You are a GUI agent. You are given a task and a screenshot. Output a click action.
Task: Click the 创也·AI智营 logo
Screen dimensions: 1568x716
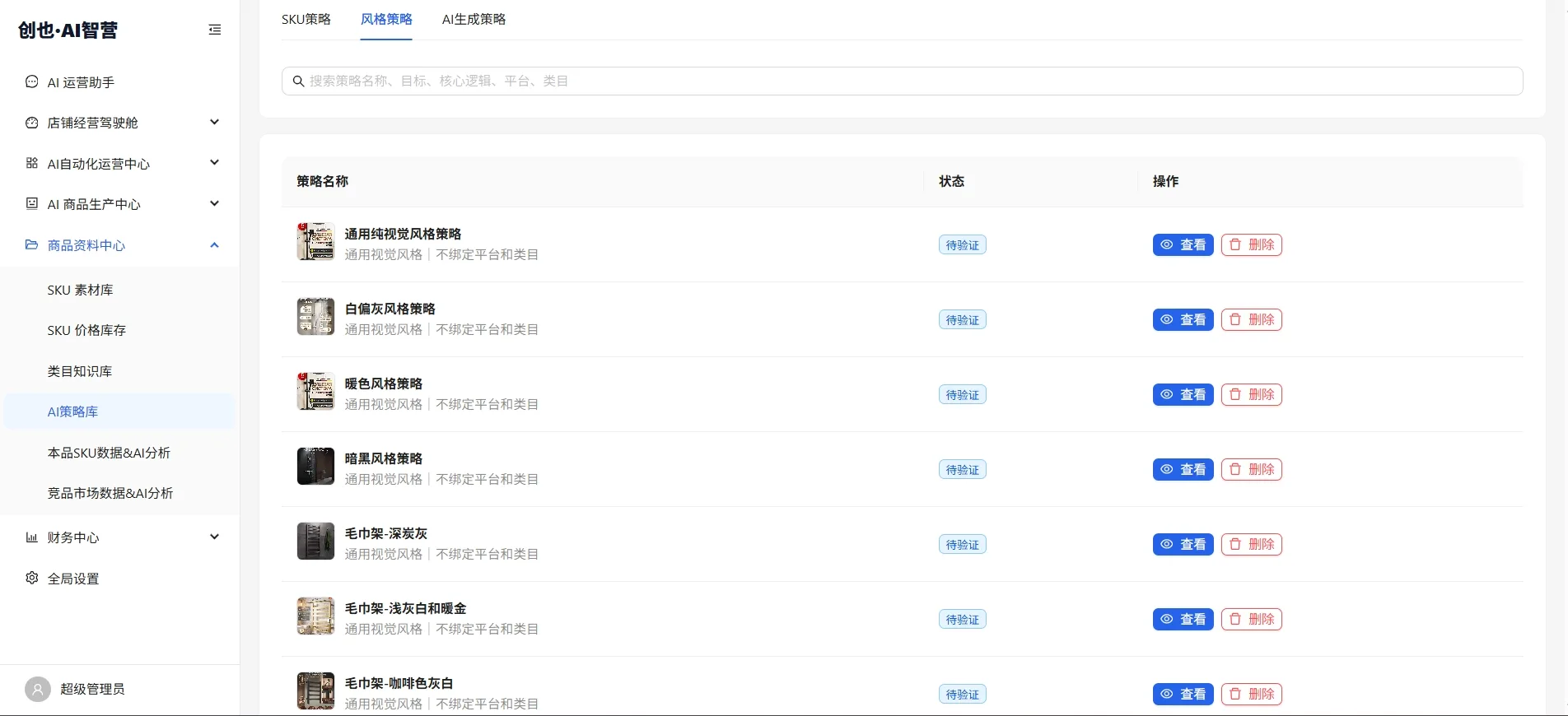pos(68,30)
